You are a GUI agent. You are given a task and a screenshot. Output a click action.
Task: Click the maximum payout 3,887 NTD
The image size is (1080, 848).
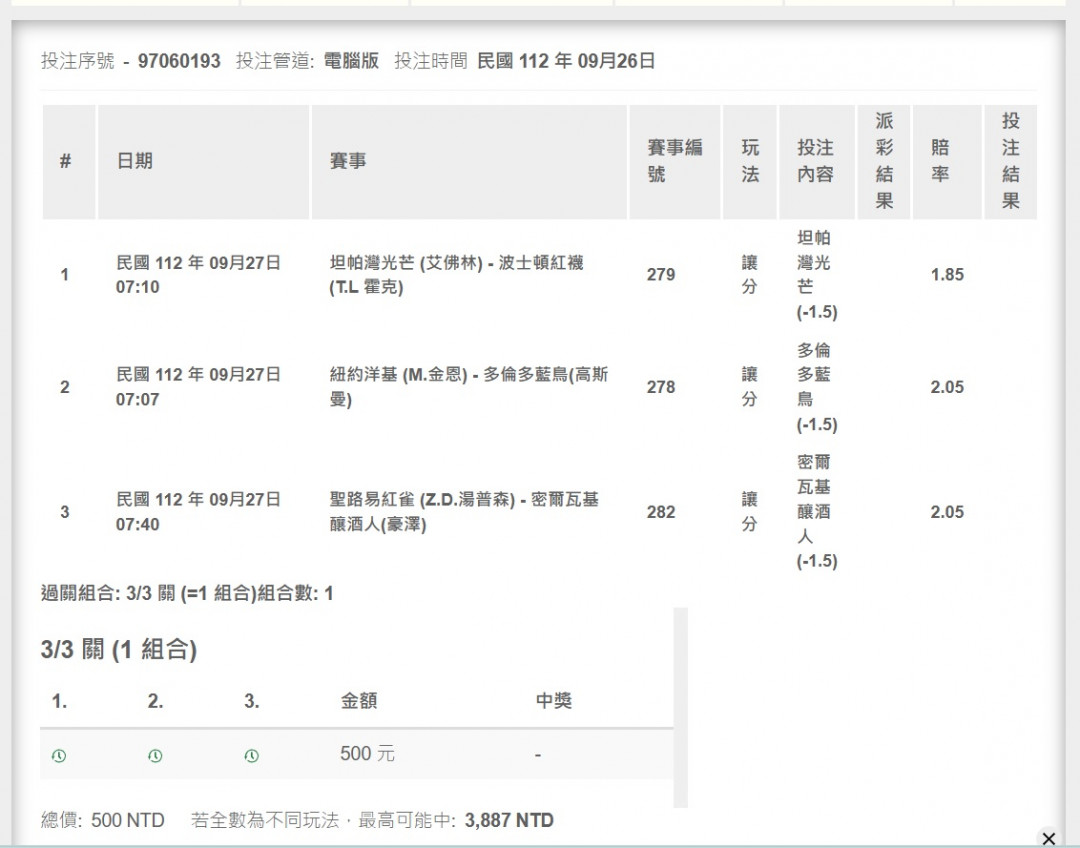[509, 820]
